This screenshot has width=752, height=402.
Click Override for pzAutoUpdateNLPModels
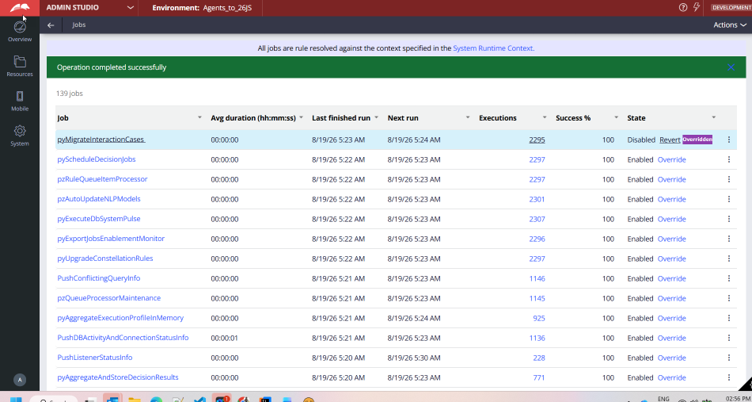pyautogui.click(x=671, y=199)
